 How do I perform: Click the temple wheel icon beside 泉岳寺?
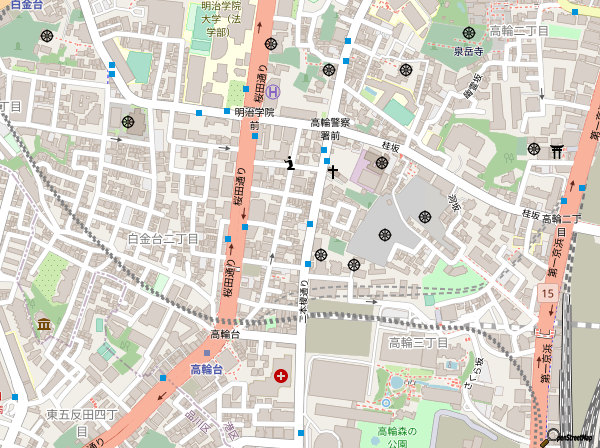(469, 33)
